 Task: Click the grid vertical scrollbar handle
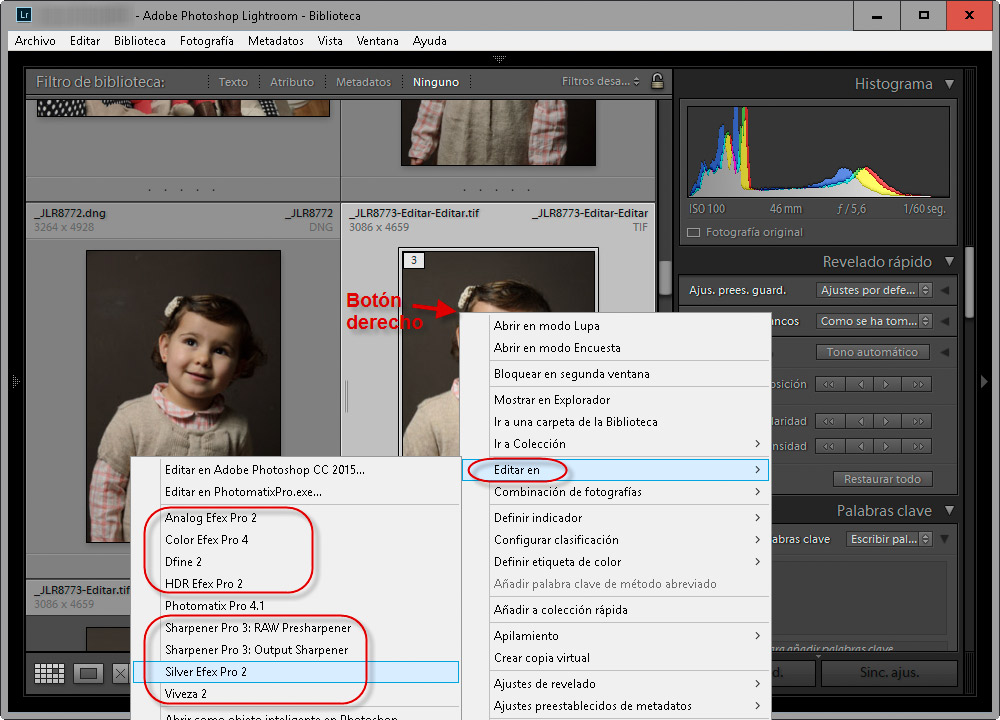pos(664,277)
